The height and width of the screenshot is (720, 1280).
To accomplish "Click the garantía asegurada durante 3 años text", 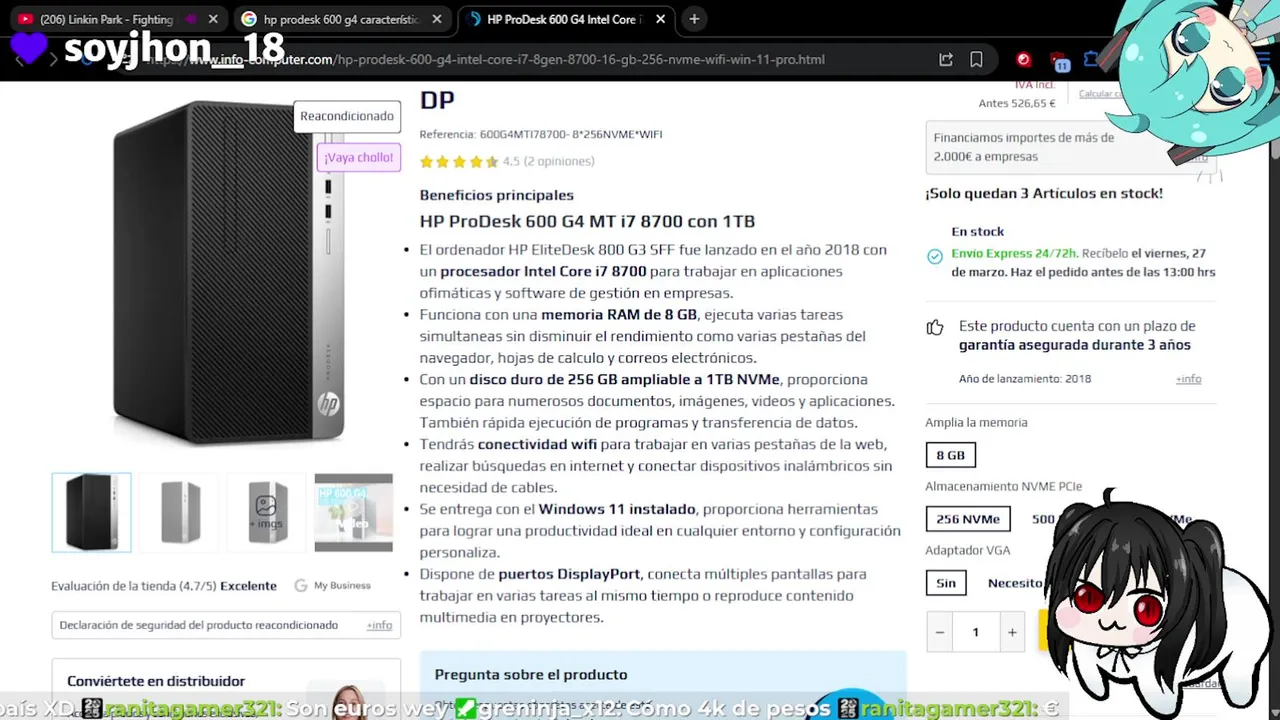I will [1075, 345].
